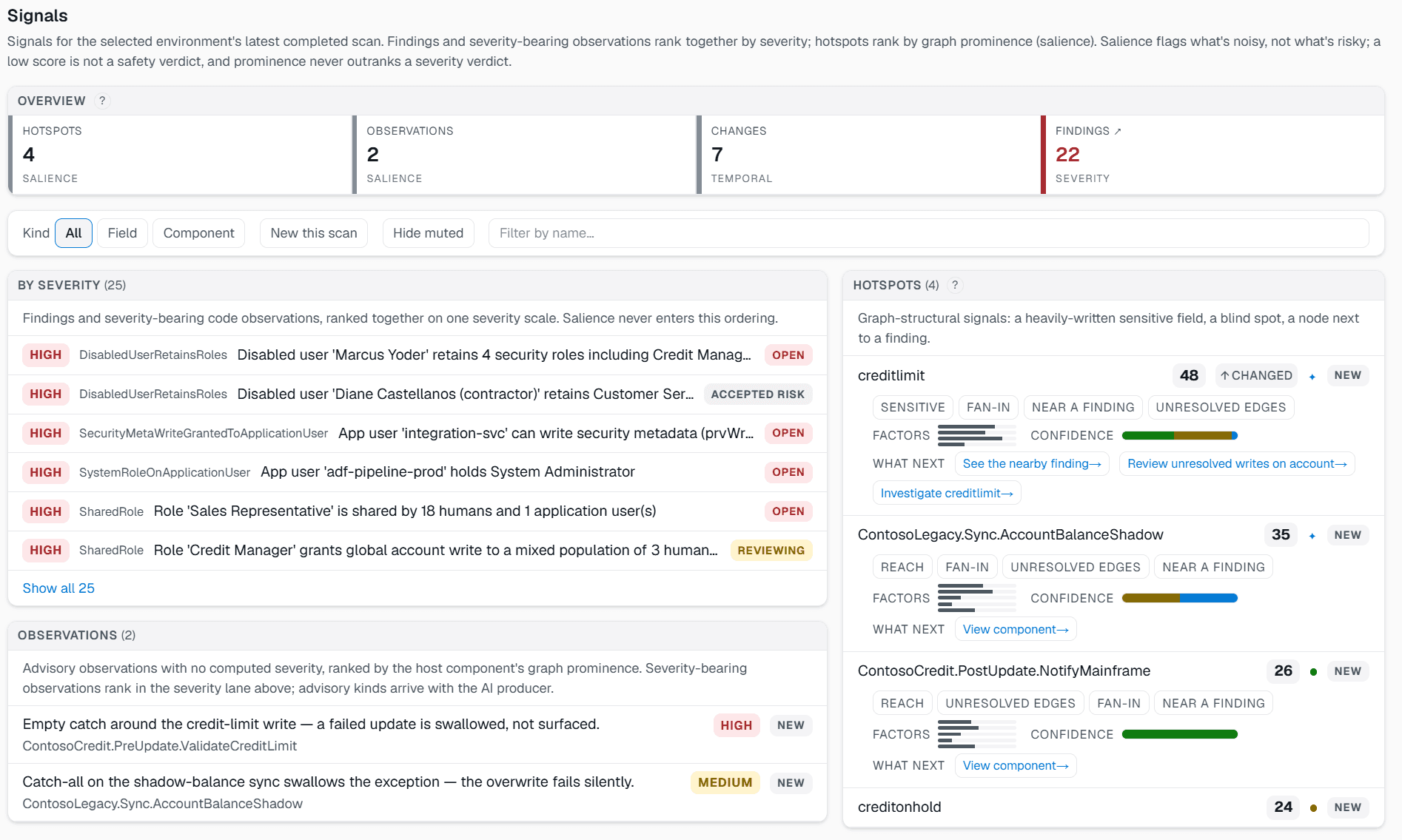The image size is (1402, 840).
Task: Open the creditlimit hotspot title
Action: (x=891, y=376)
